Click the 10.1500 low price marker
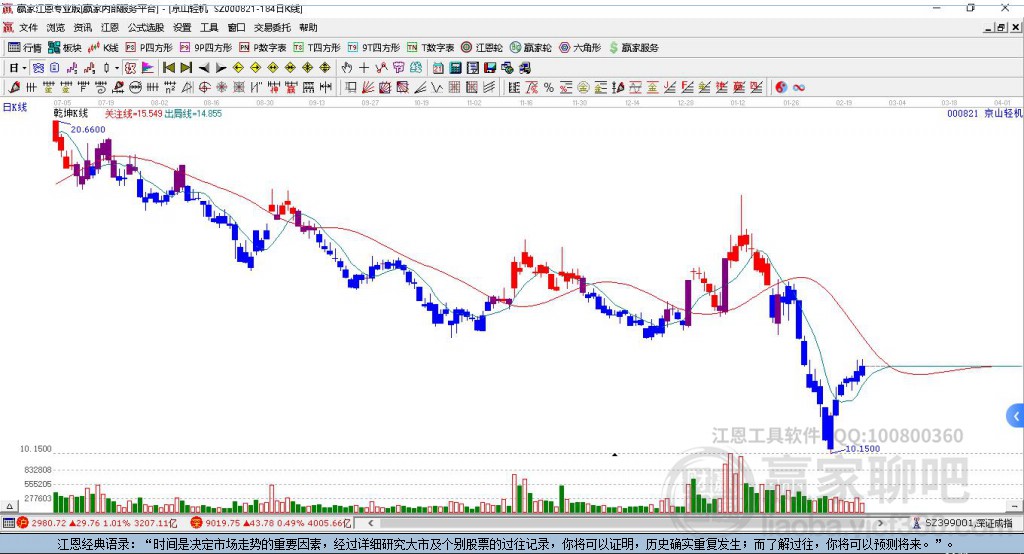The image size is (1024, 554). point(863,449)
